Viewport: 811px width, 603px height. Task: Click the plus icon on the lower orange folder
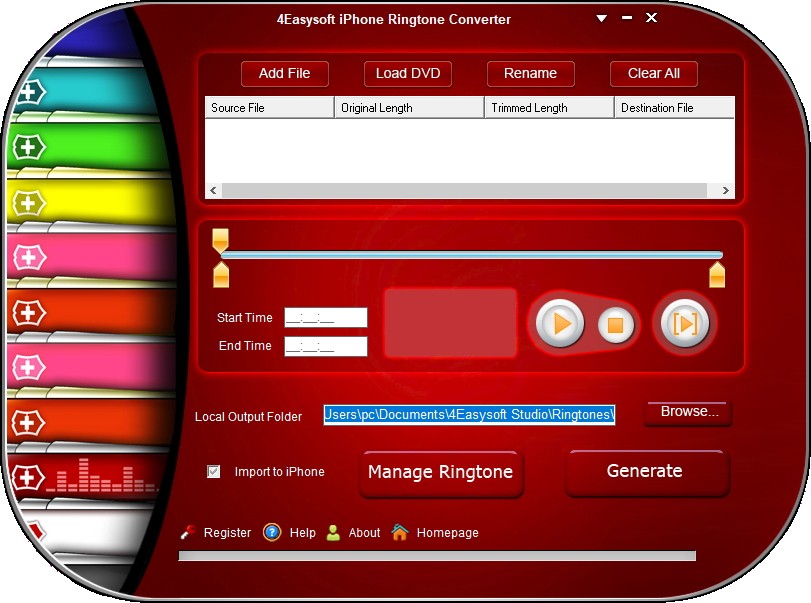[x=29, y=423]
